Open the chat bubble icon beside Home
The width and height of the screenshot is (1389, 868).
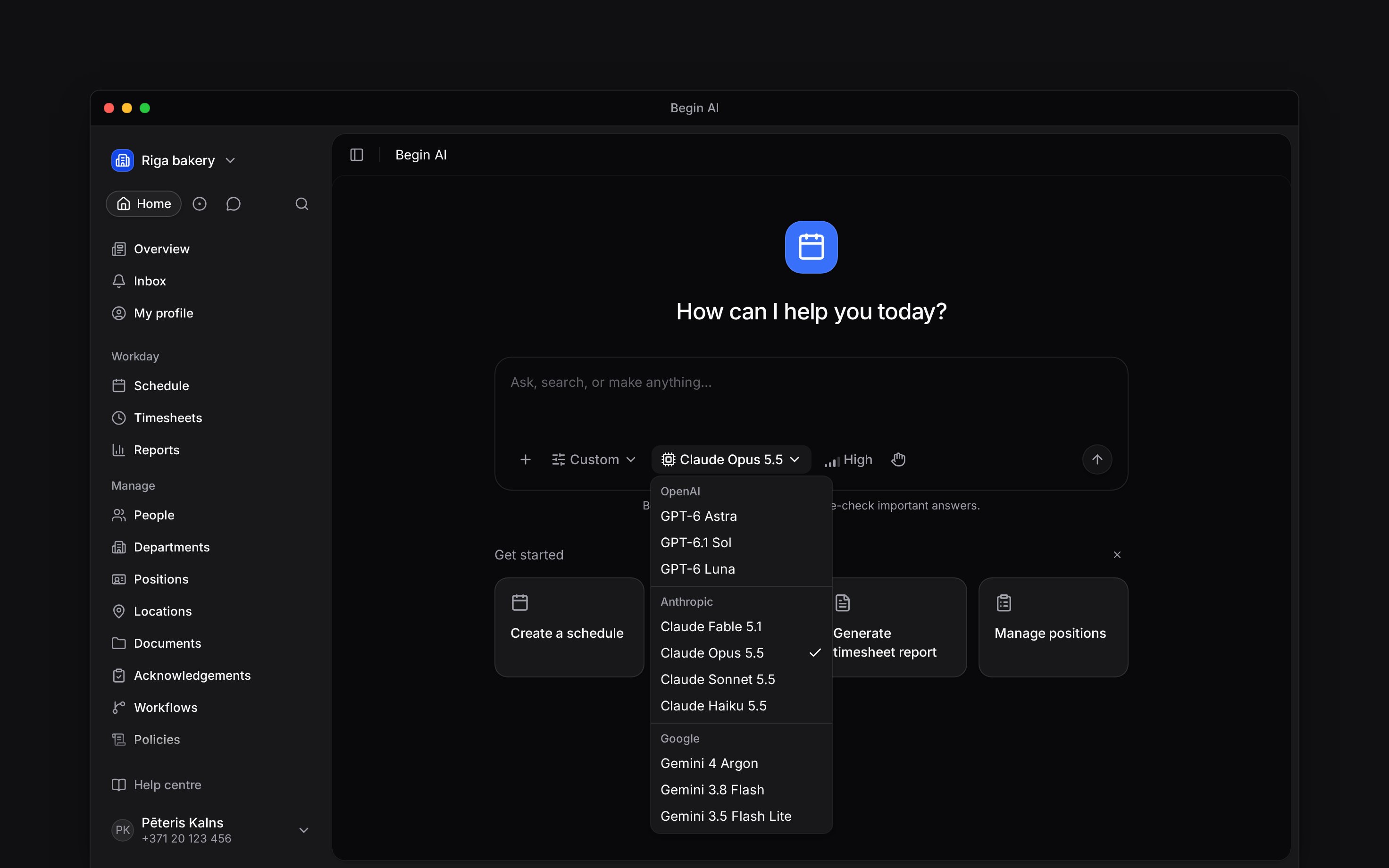point(233,204)
